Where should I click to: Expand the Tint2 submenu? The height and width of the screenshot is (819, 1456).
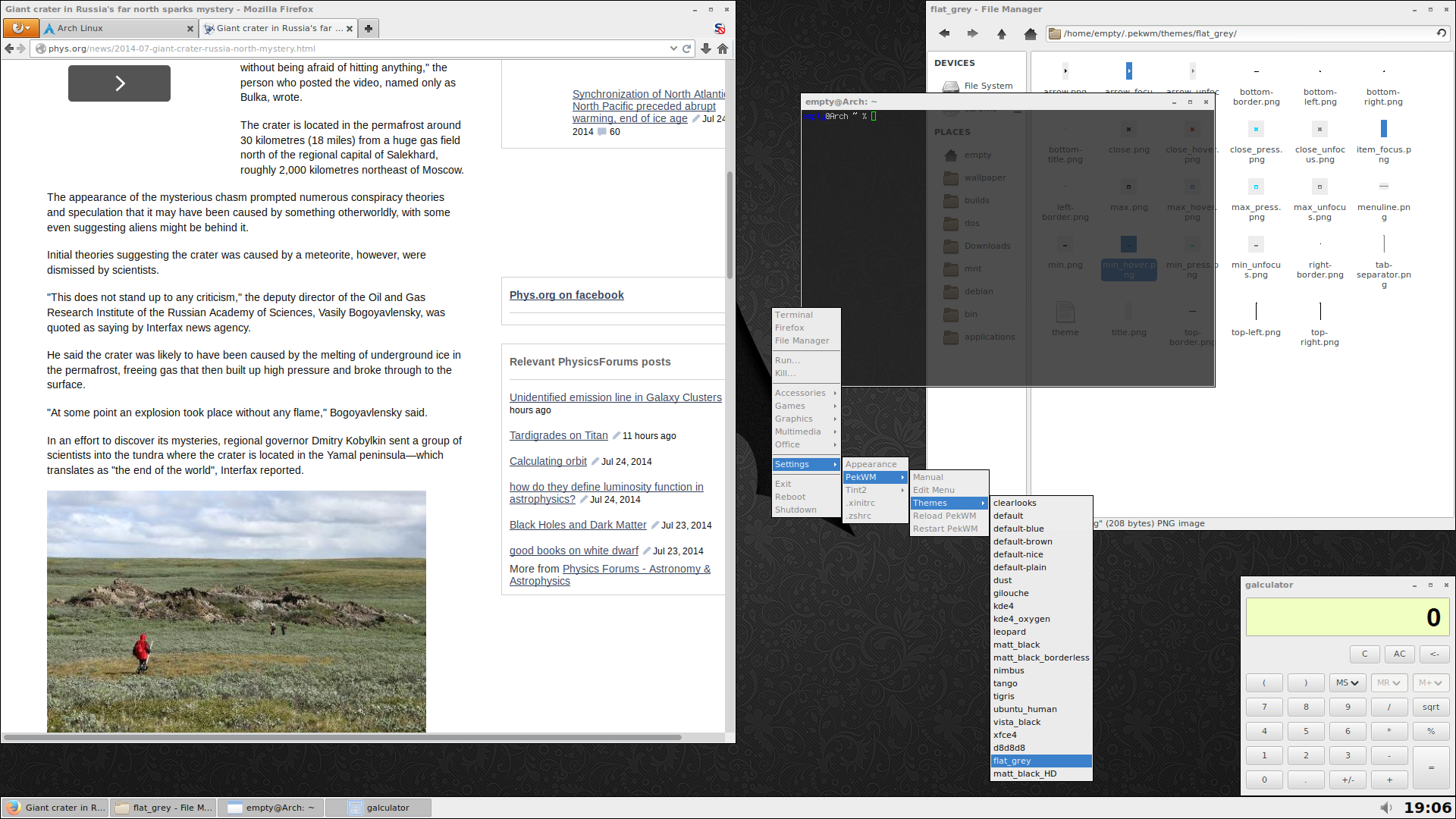[876, 490]
